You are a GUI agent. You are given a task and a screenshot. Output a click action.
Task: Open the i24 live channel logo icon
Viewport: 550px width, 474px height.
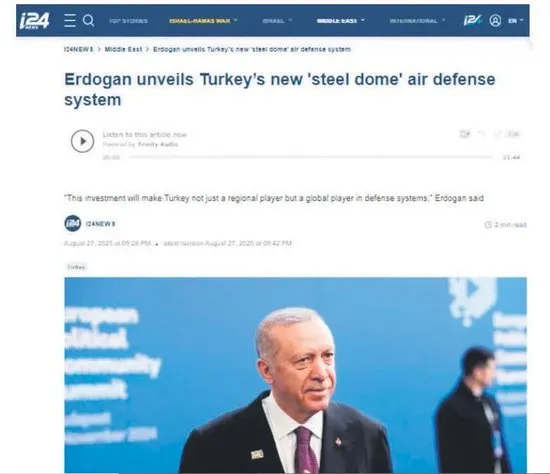tap(472, 20)
